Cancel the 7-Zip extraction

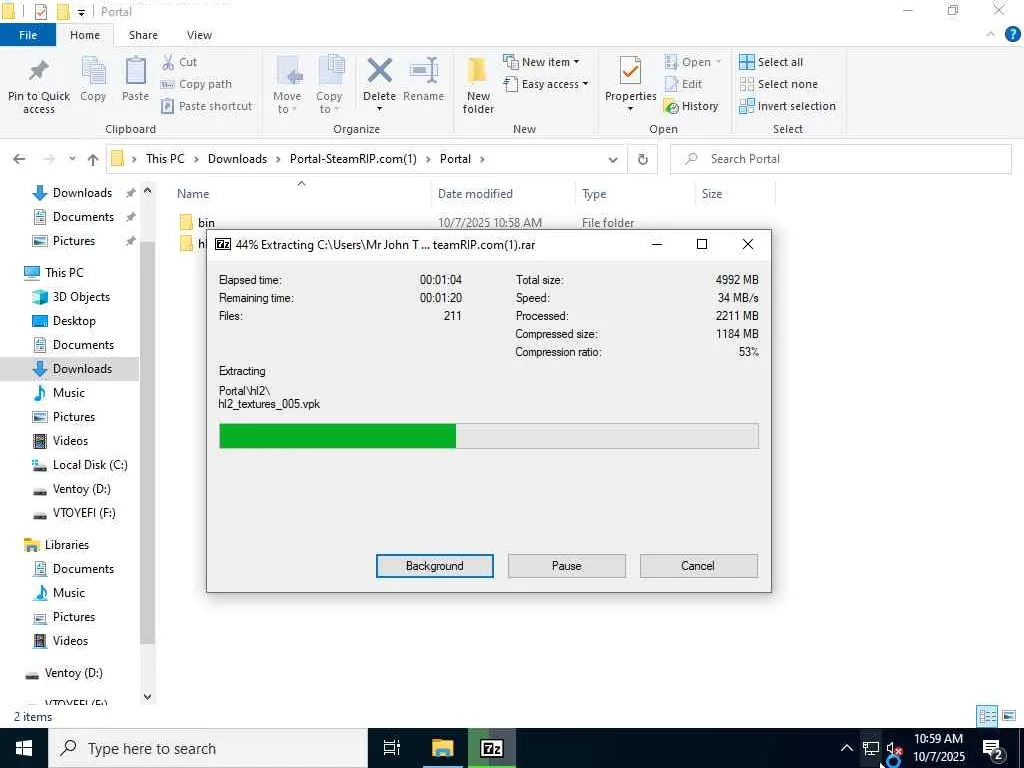[x=698, y=566]
